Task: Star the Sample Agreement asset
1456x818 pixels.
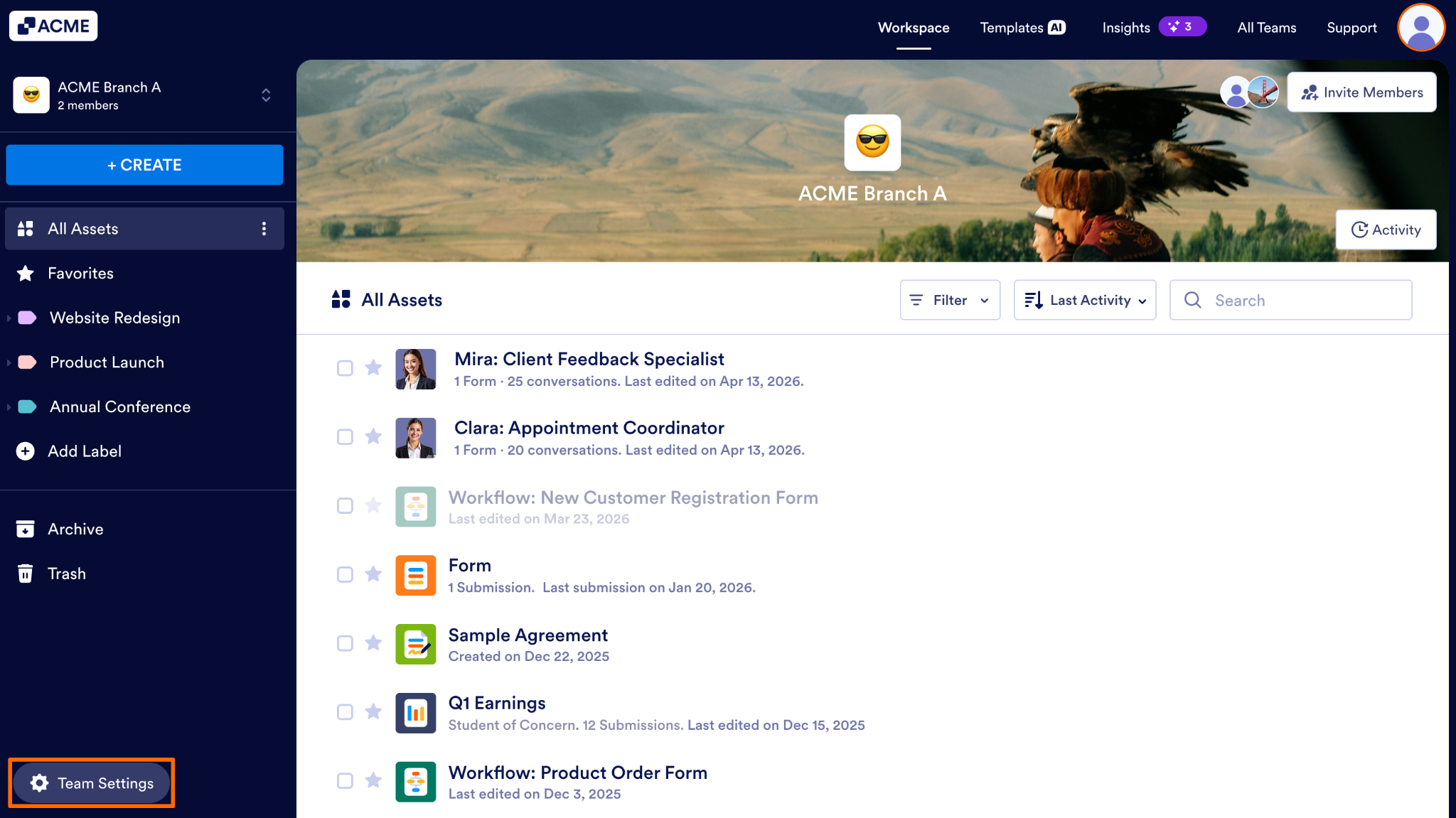Action: coord(373,643)
